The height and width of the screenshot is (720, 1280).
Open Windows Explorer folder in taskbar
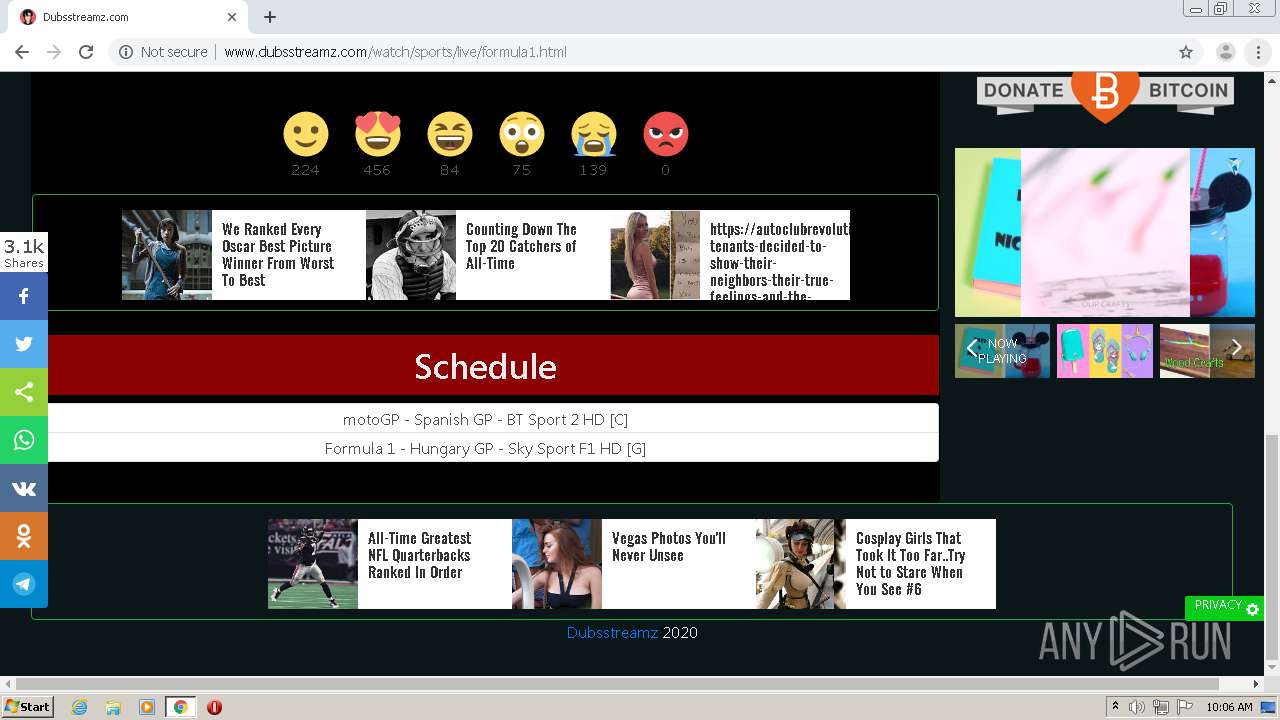click(x=113, y=707)
